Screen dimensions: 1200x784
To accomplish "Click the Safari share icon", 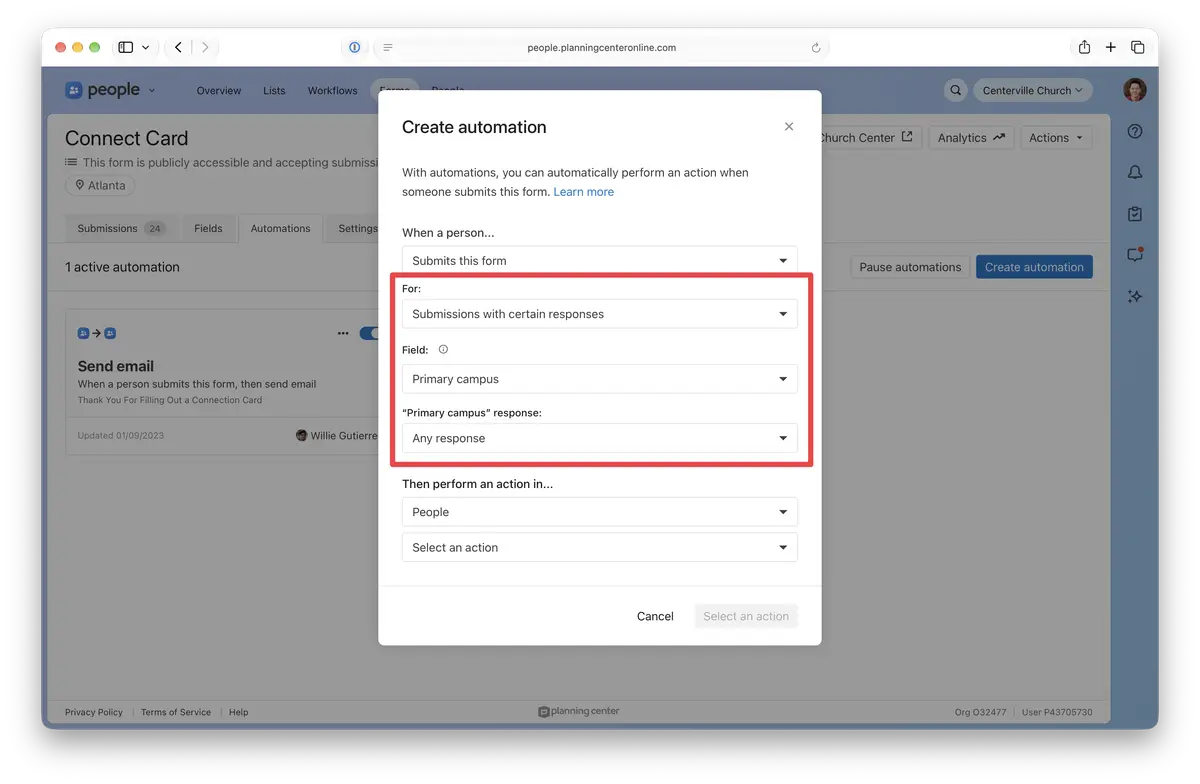I will pyautogui.click(x=1084, y=47).
